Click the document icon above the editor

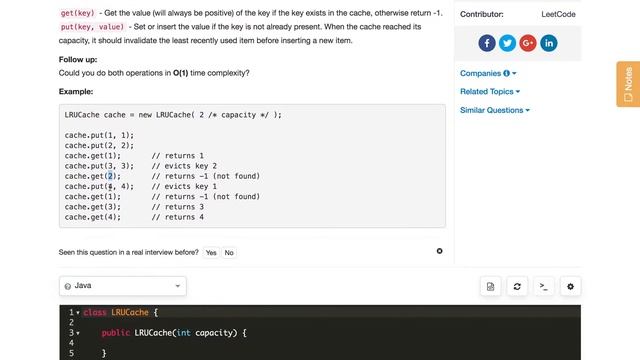[490, 287]
